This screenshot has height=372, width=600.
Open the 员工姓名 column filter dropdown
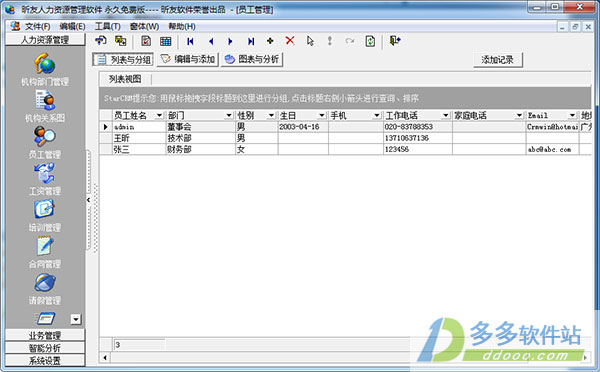[159, 115]
